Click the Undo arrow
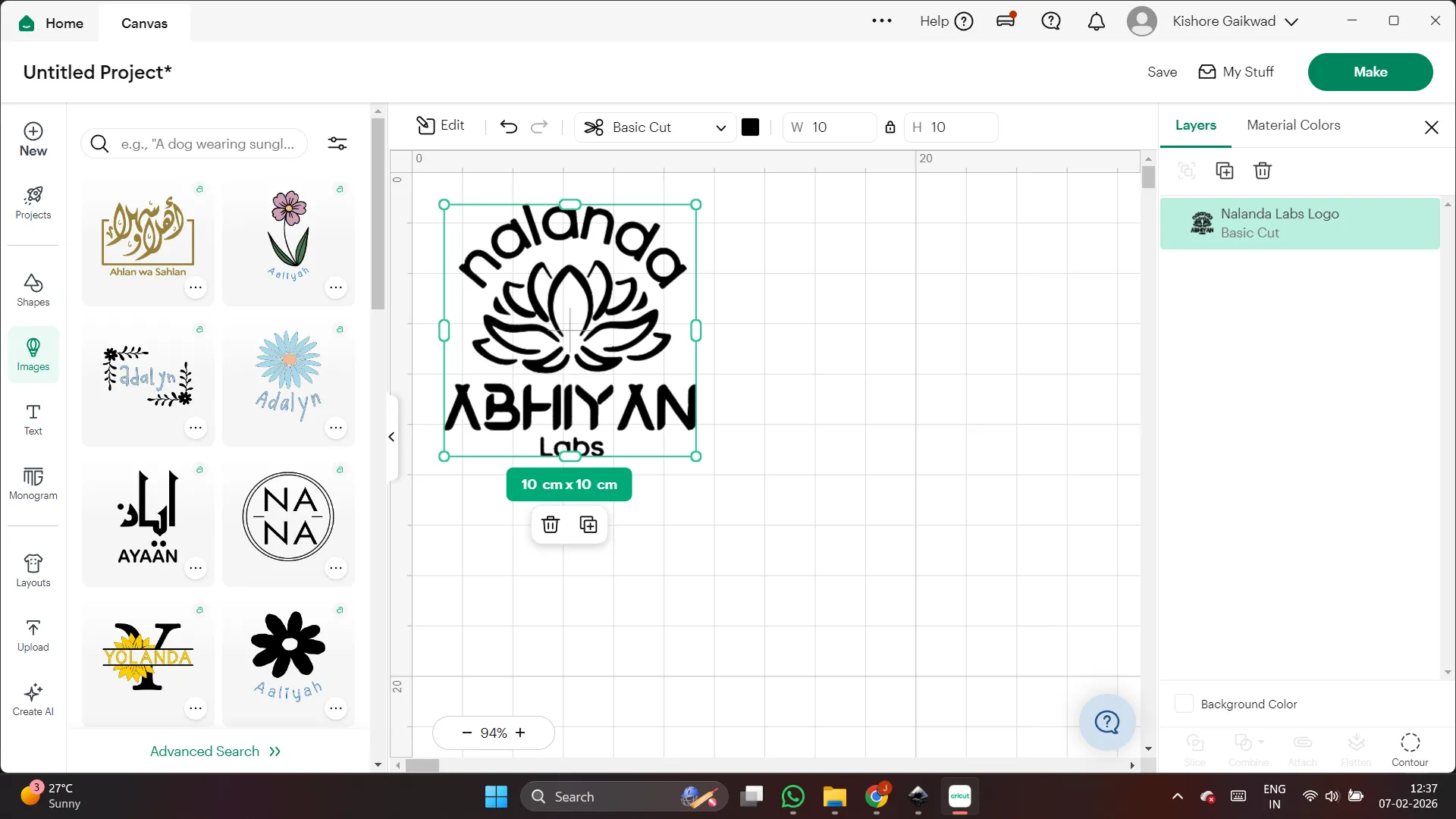 pyautogui.click(x=508, y=127)
